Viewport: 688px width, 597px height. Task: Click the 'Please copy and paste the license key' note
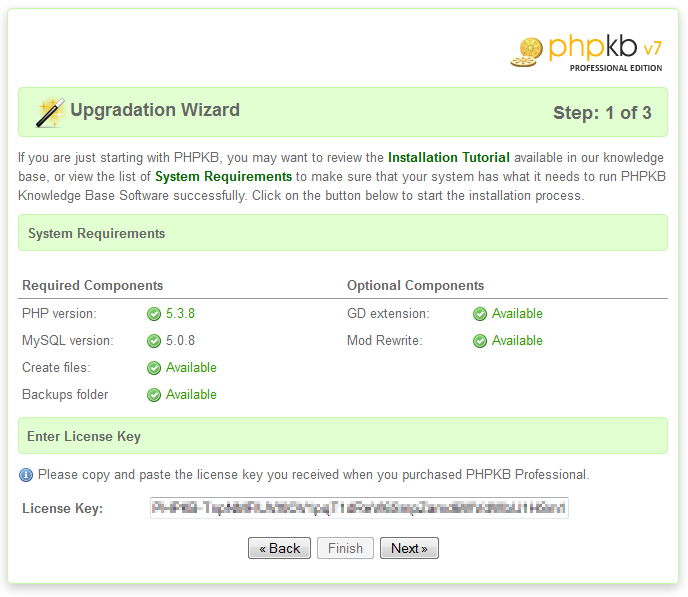314,475
